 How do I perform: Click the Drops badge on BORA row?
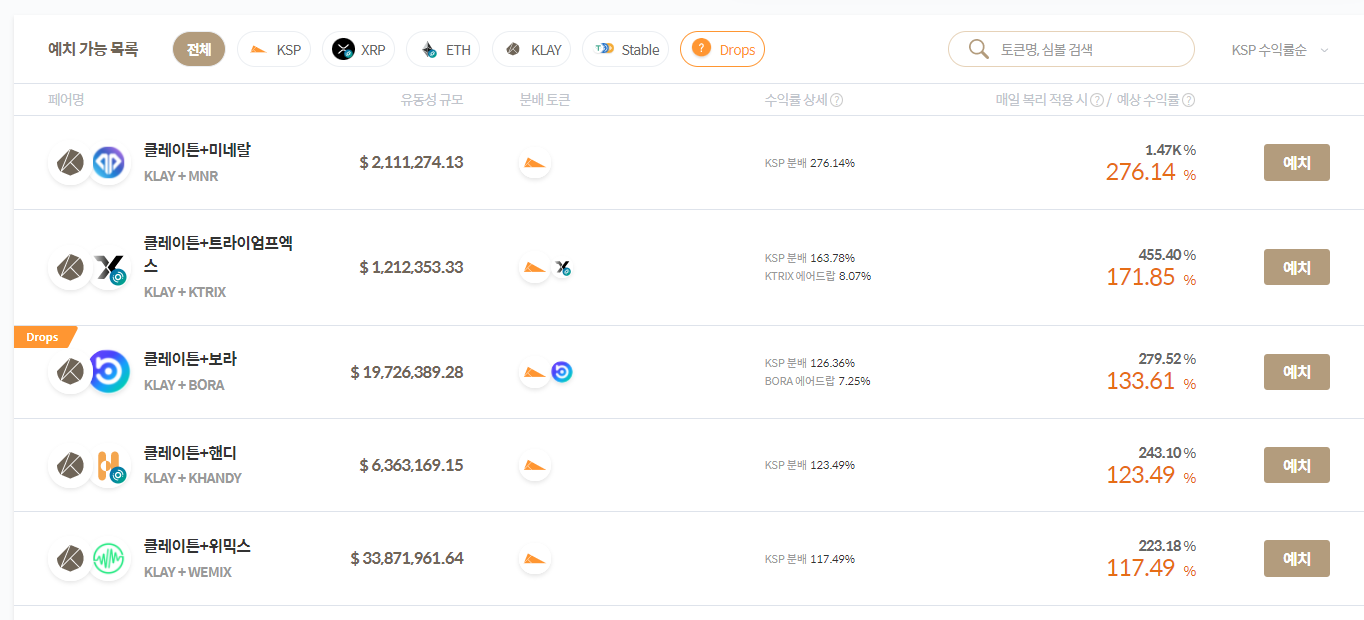[43, 337]
